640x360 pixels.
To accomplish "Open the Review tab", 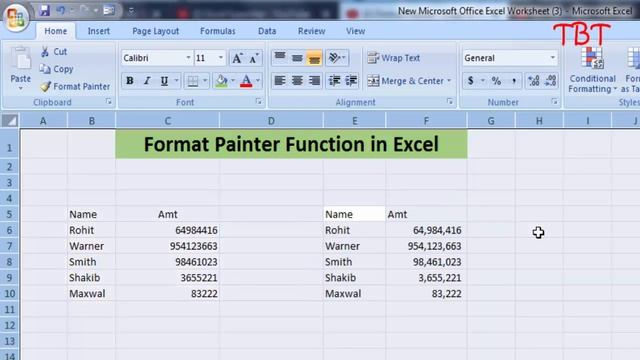I will (x=311, y=31).
